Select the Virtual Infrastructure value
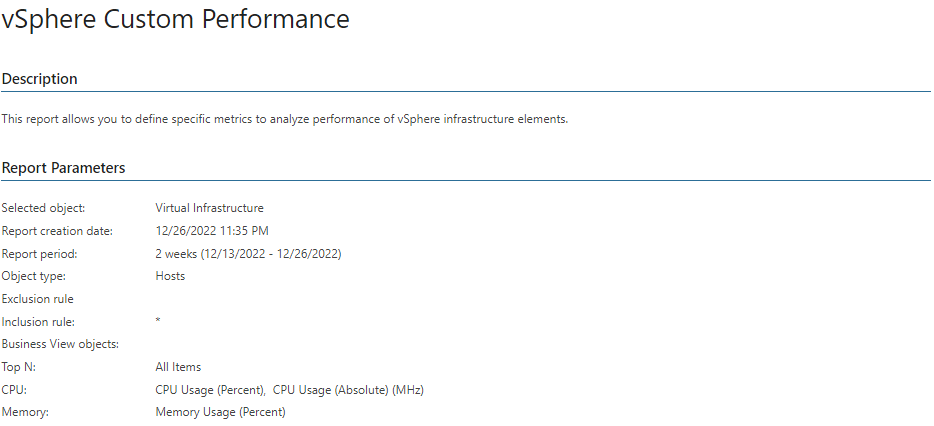934x426 pixels. 209,208
